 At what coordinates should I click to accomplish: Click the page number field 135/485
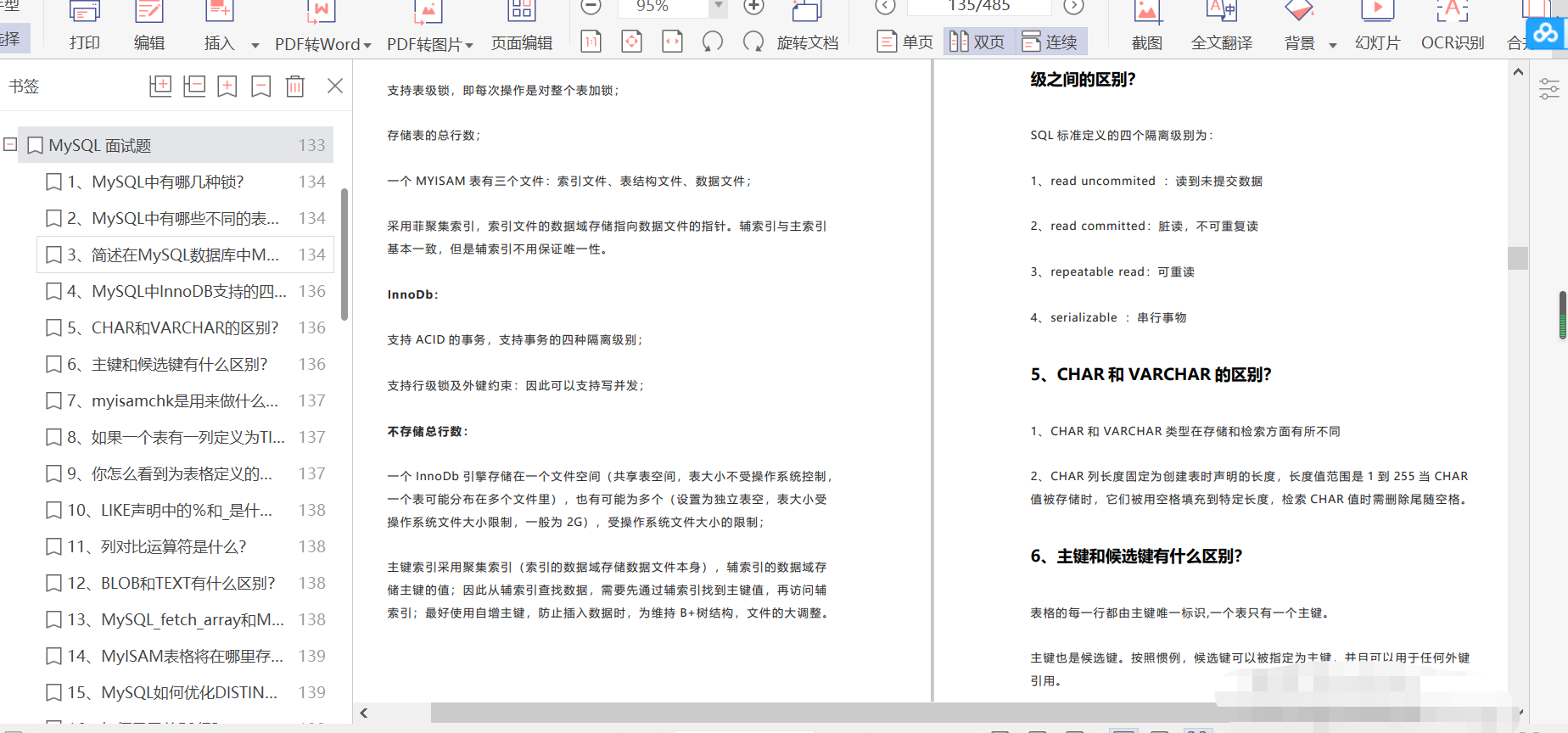click(x=979, y=7)
